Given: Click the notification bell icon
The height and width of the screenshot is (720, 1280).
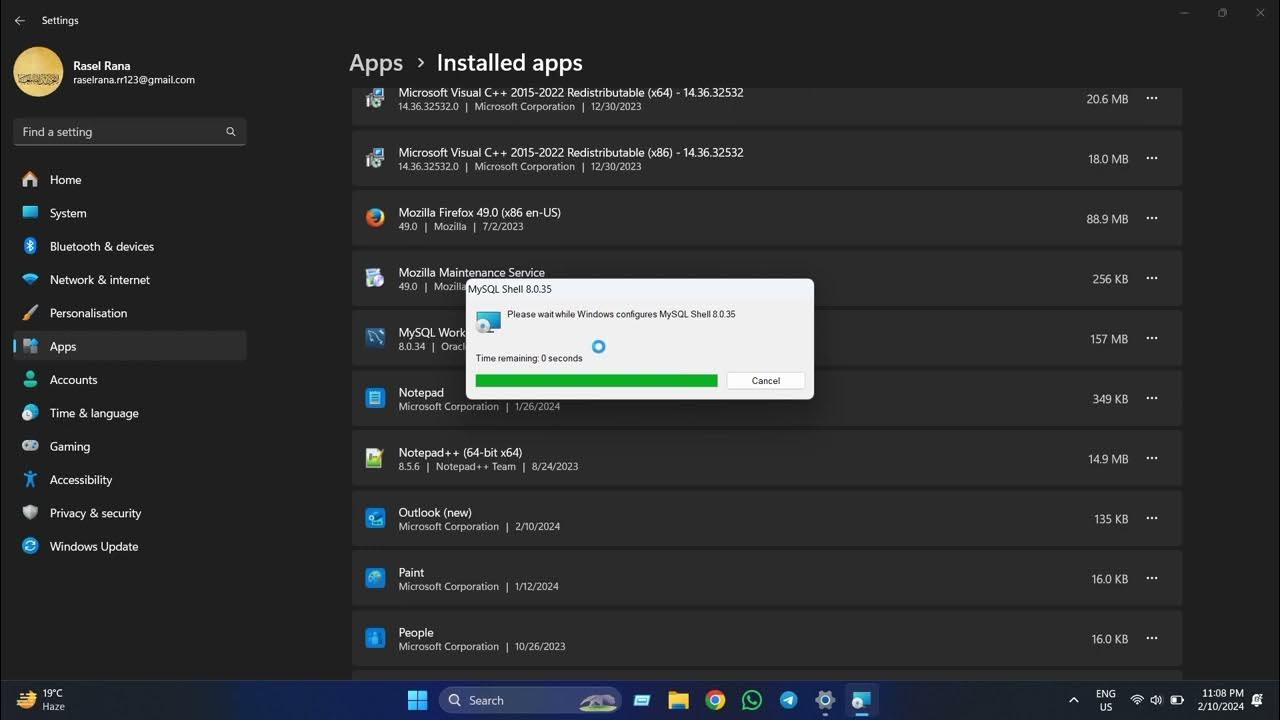Looking at the screenshot, I should 1260,700.
